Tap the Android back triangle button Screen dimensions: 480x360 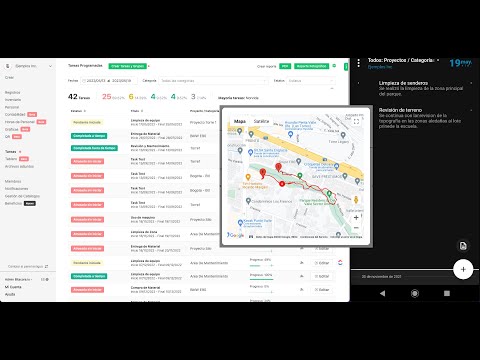[382, 293]
